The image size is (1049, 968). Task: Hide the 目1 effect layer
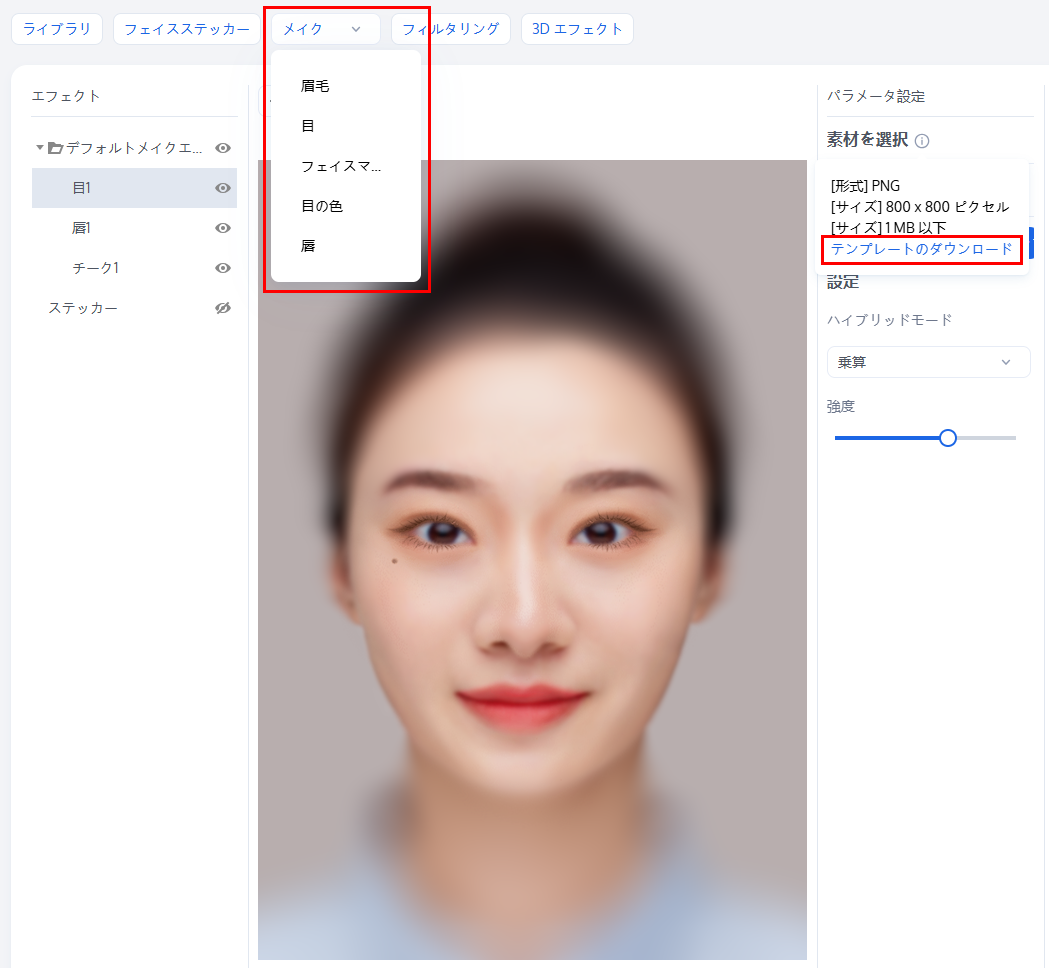click(x=223, y=188)
